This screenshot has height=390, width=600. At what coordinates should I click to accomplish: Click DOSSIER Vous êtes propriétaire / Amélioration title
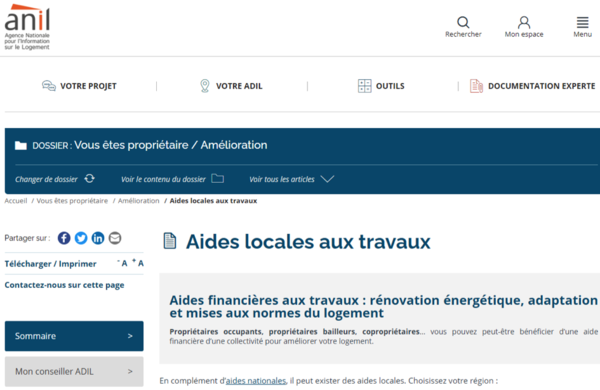coord(150,145)
